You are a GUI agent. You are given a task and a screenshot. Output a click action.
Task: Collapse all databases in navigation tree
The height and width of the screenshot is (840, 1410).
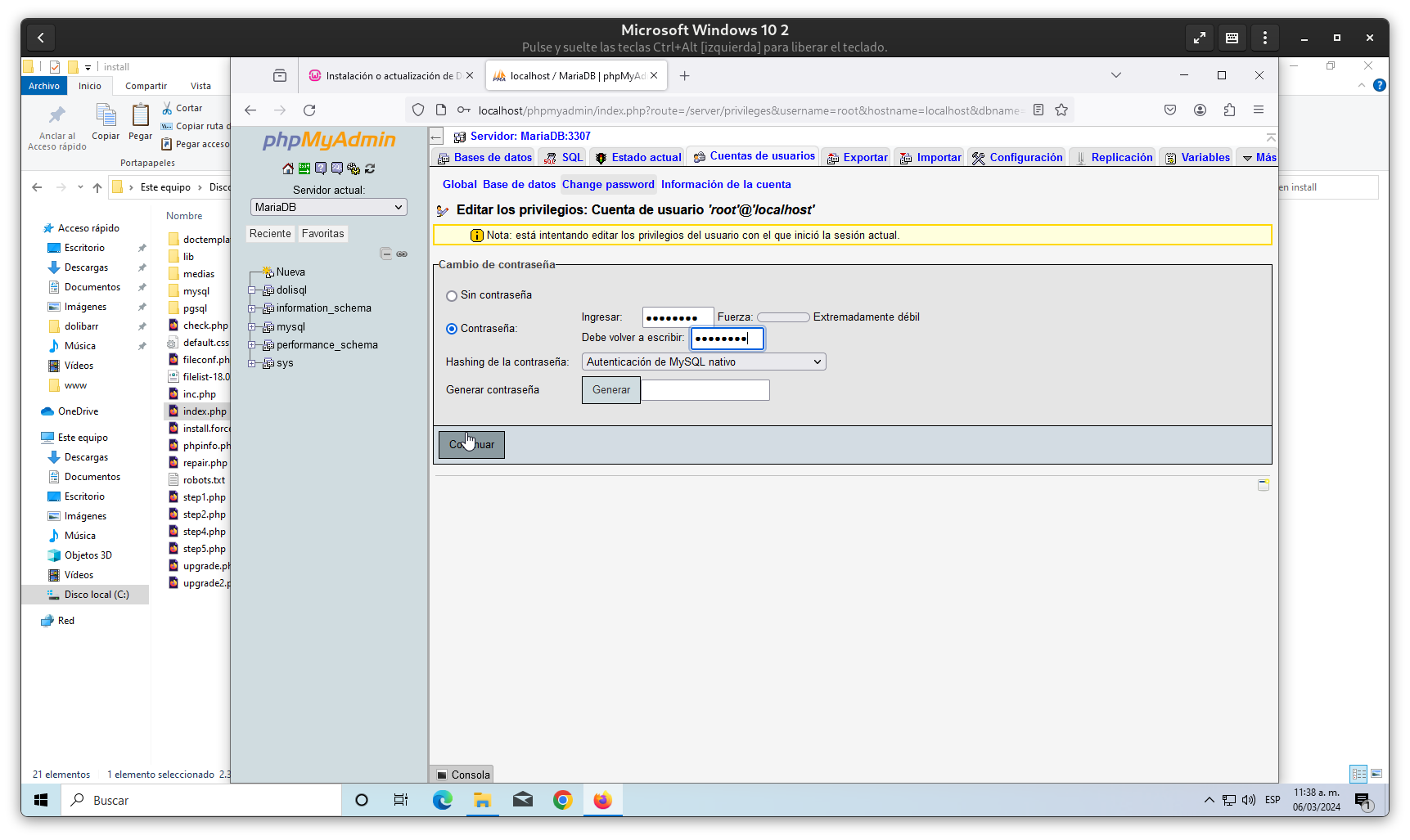click(385, 254)
